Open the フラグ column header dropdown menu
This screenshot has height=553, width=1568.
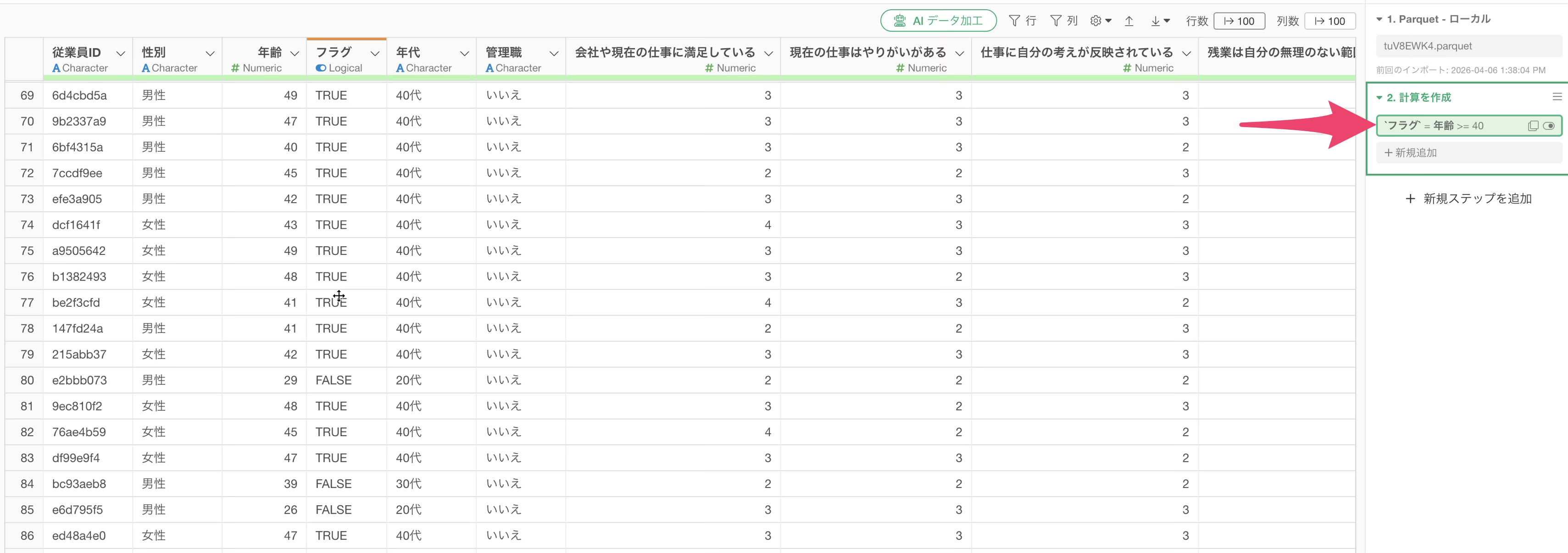pos(375,54)
